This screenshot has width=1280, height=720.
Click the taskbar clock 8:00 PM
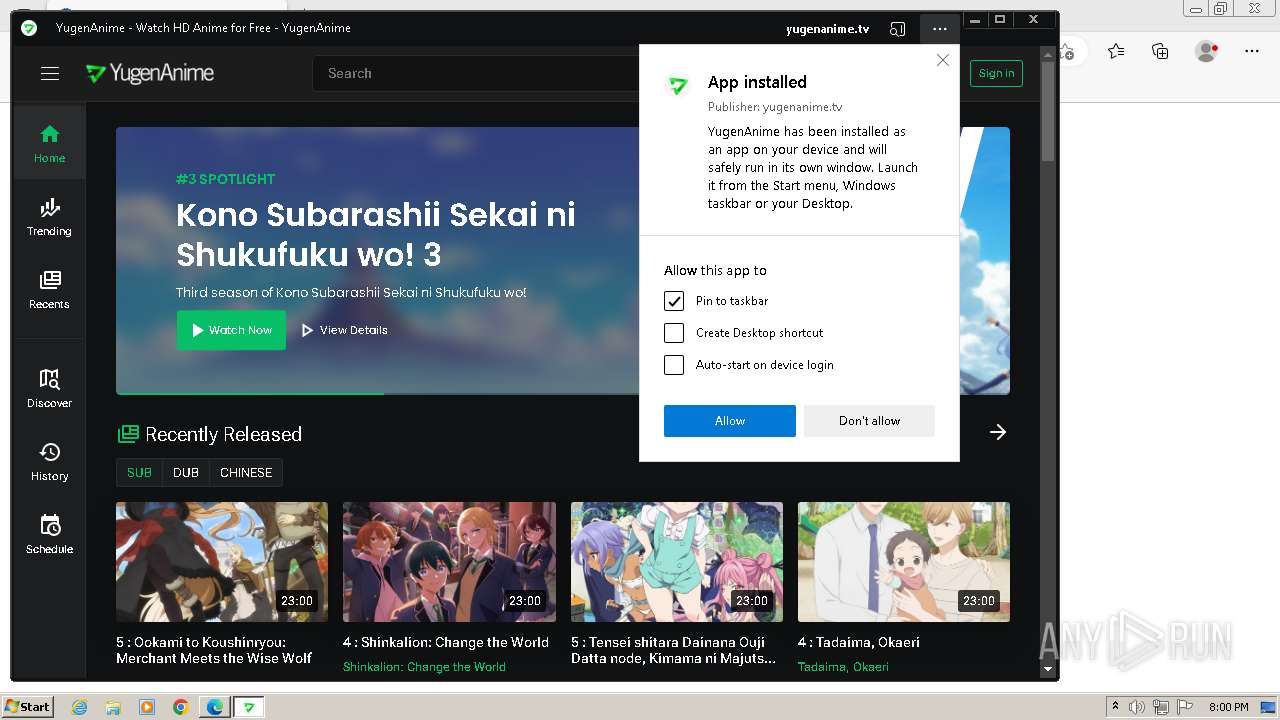[x=1229, y=707]
